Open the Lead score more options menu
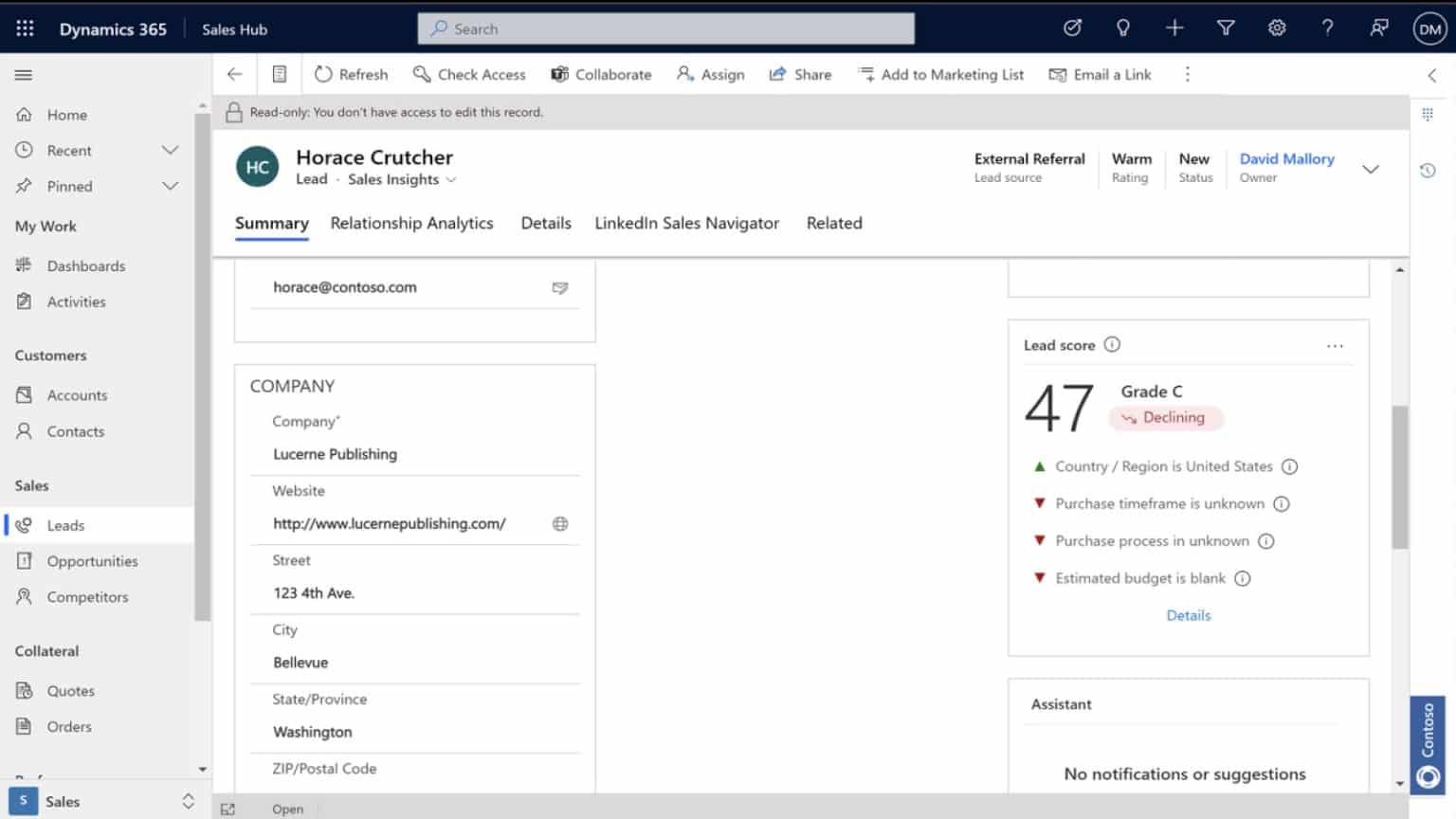 tap(1336, 345)
